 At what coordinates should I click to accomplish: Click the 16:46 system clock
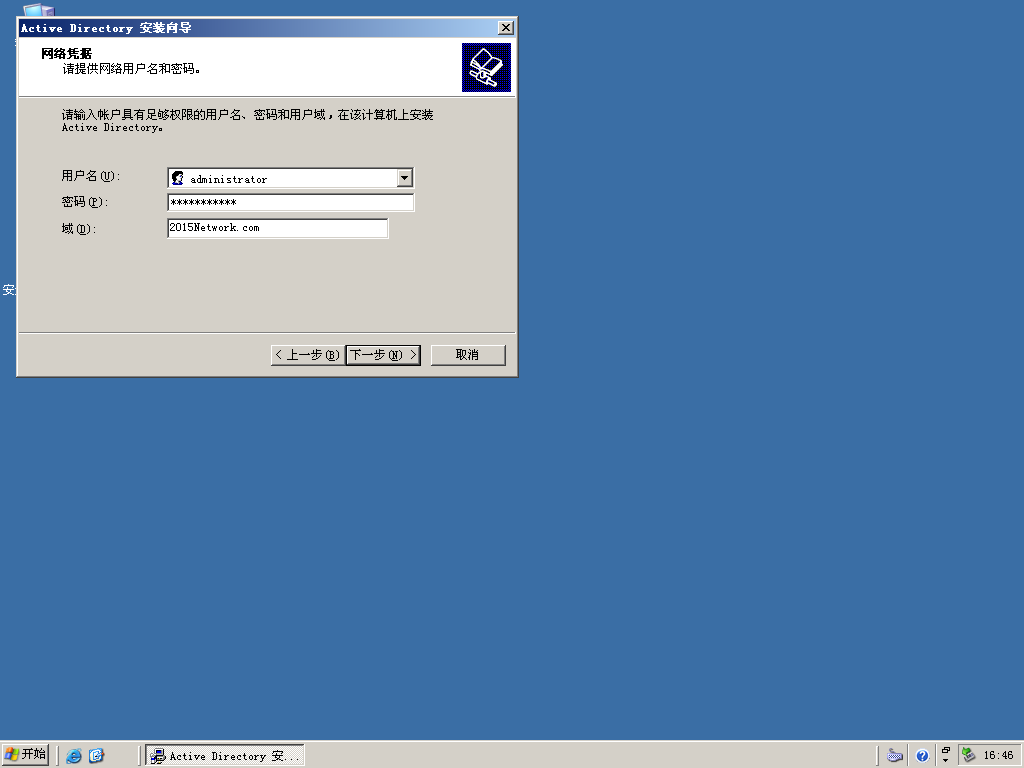999,756
